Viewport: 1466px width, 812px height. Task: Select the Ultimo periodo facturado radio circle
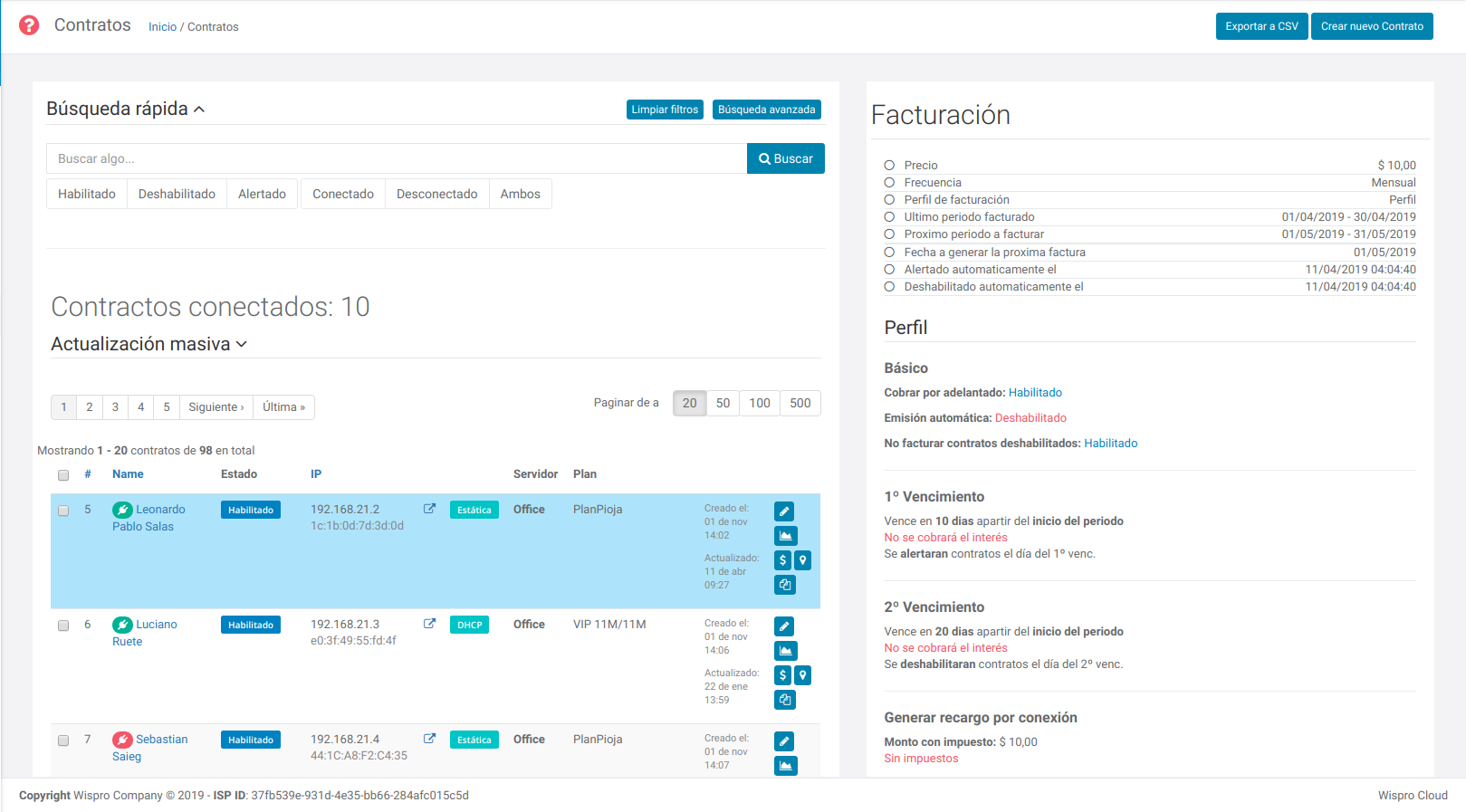[x=889, y=216]
